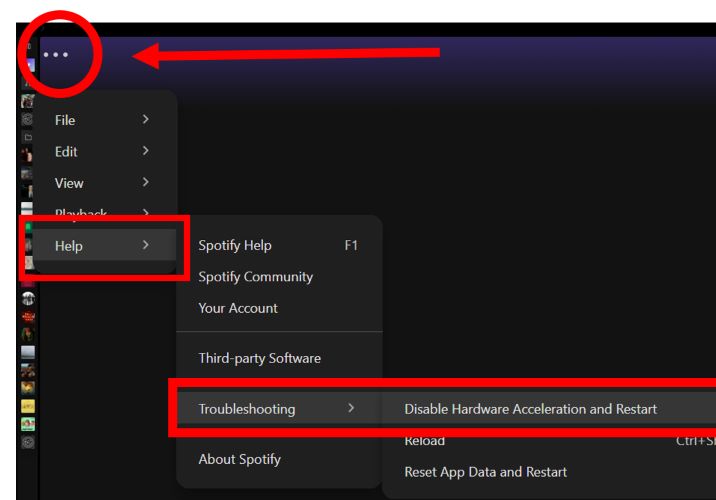The width and height of the screenshot is (716, 500).
Task: Open the View menu
Action: pos(105,183)
